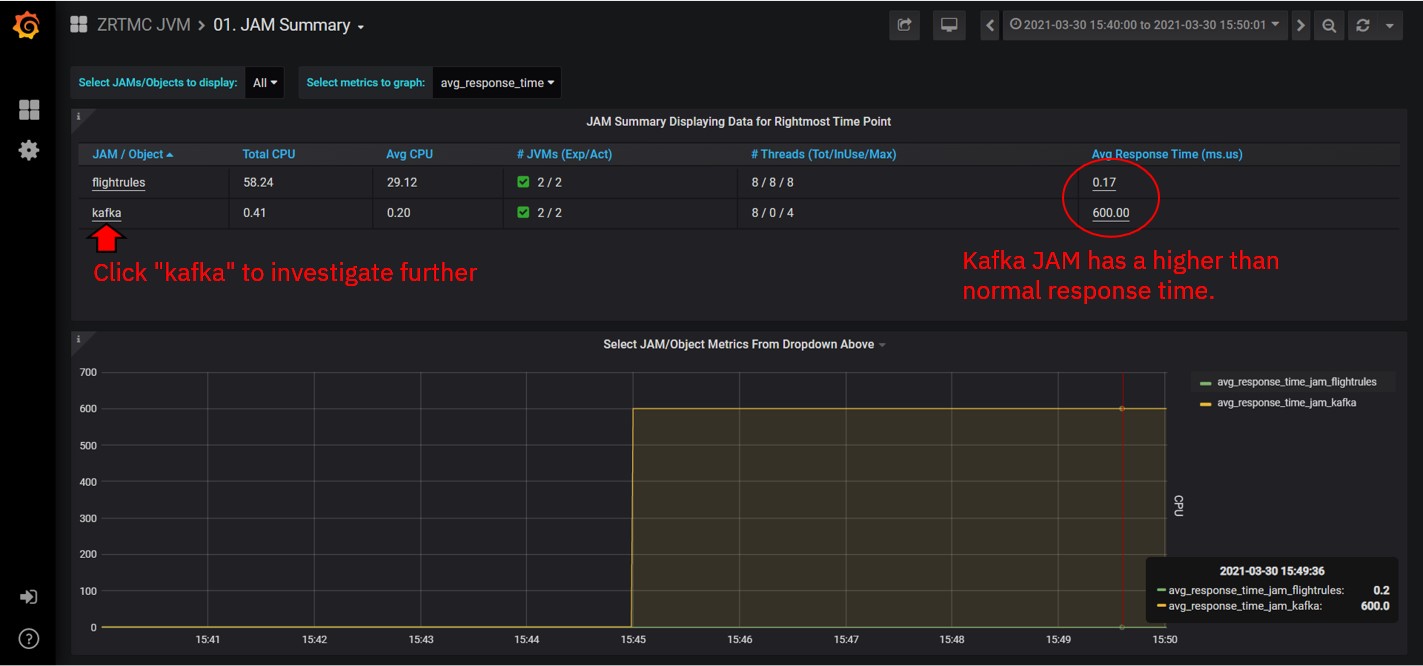Click the graph panel info icon
The image size is (1423, 666).
tap(78, 338)
